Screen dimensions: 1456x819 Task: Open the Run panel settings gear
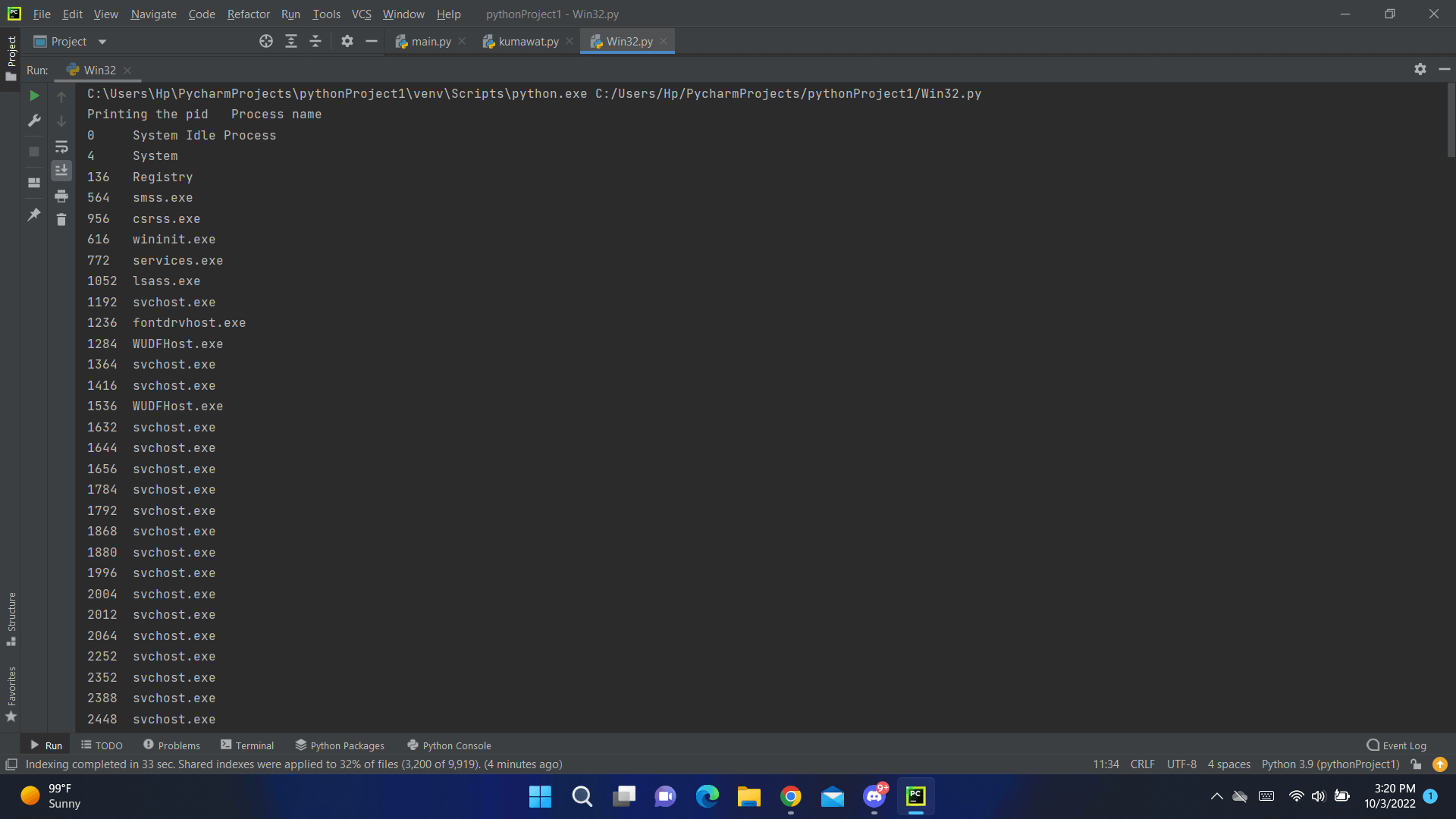pyautogui.click(x=1420, y=69)
